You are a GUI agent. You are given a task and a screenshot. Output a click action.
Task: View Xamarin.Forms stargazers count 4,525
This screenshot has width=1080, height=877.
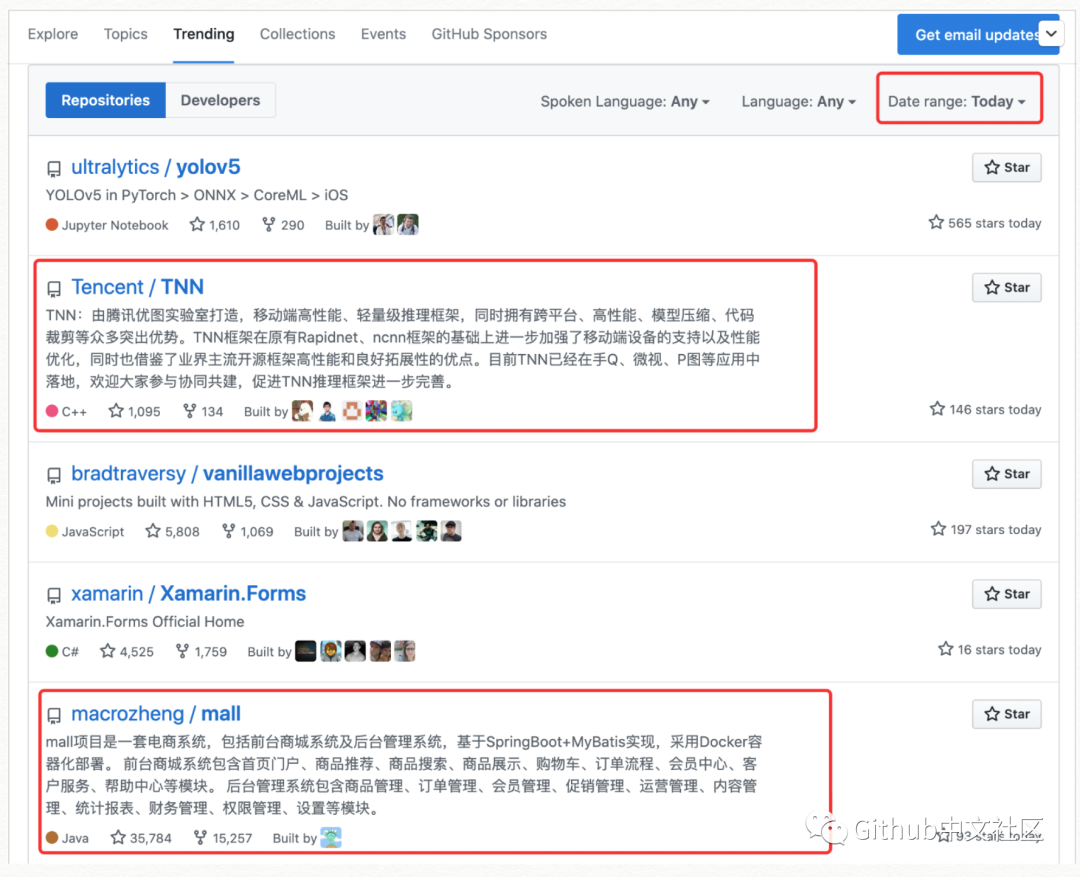[x=127, y=651]
